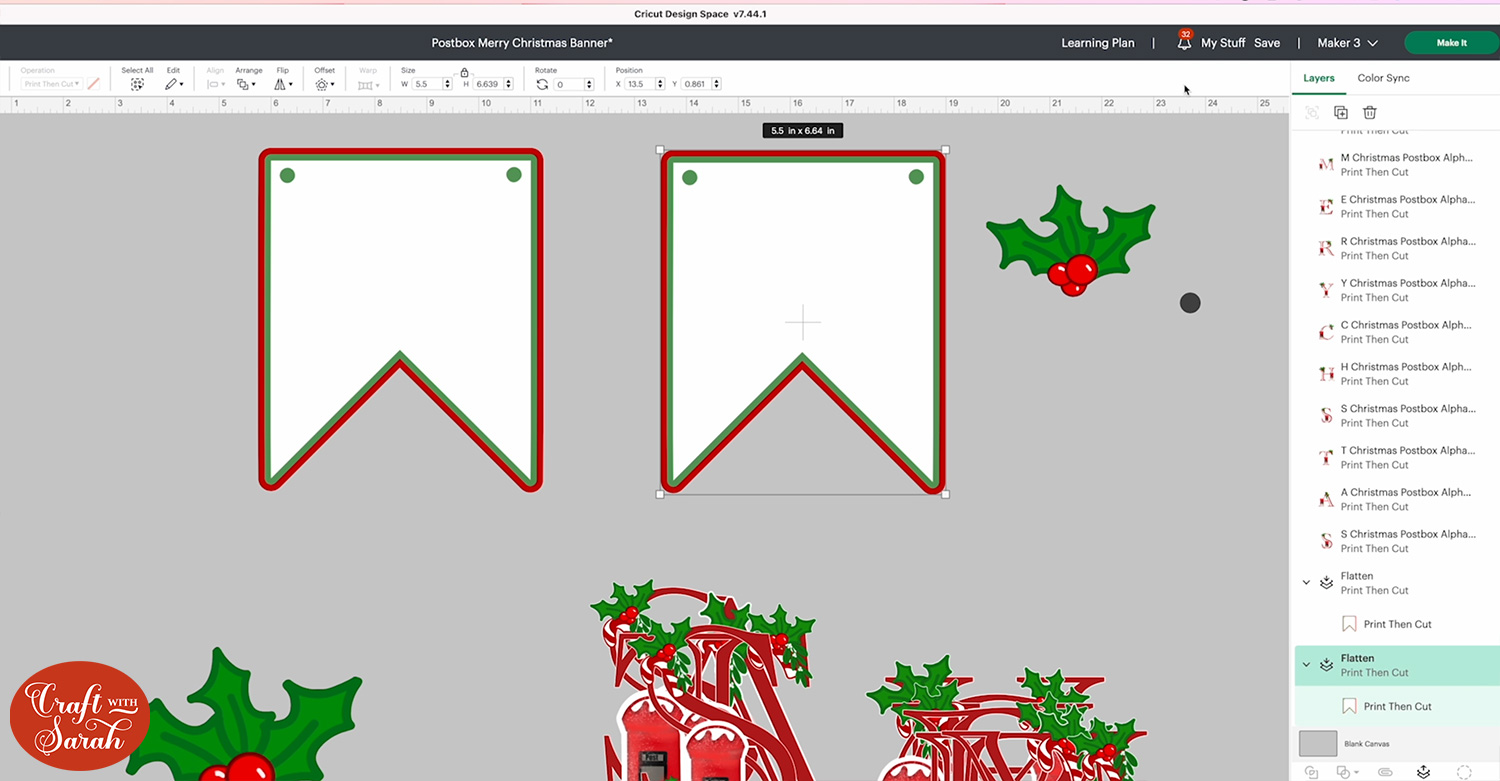Open the notifications bell

tap(1184, 43)
